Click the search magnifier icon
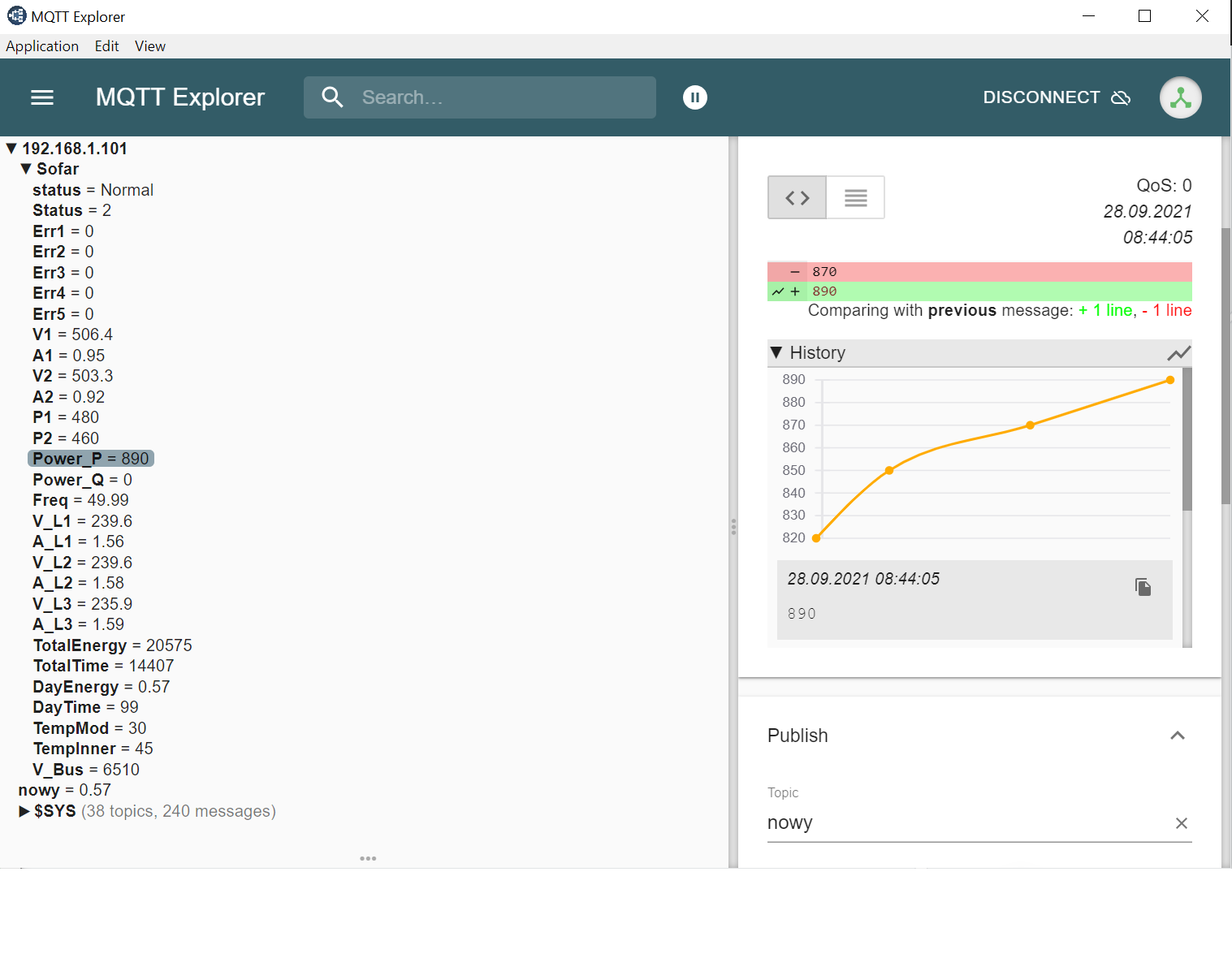This screenshot has height=958, width=1232. pyautogui.click(x=332, y=97)
